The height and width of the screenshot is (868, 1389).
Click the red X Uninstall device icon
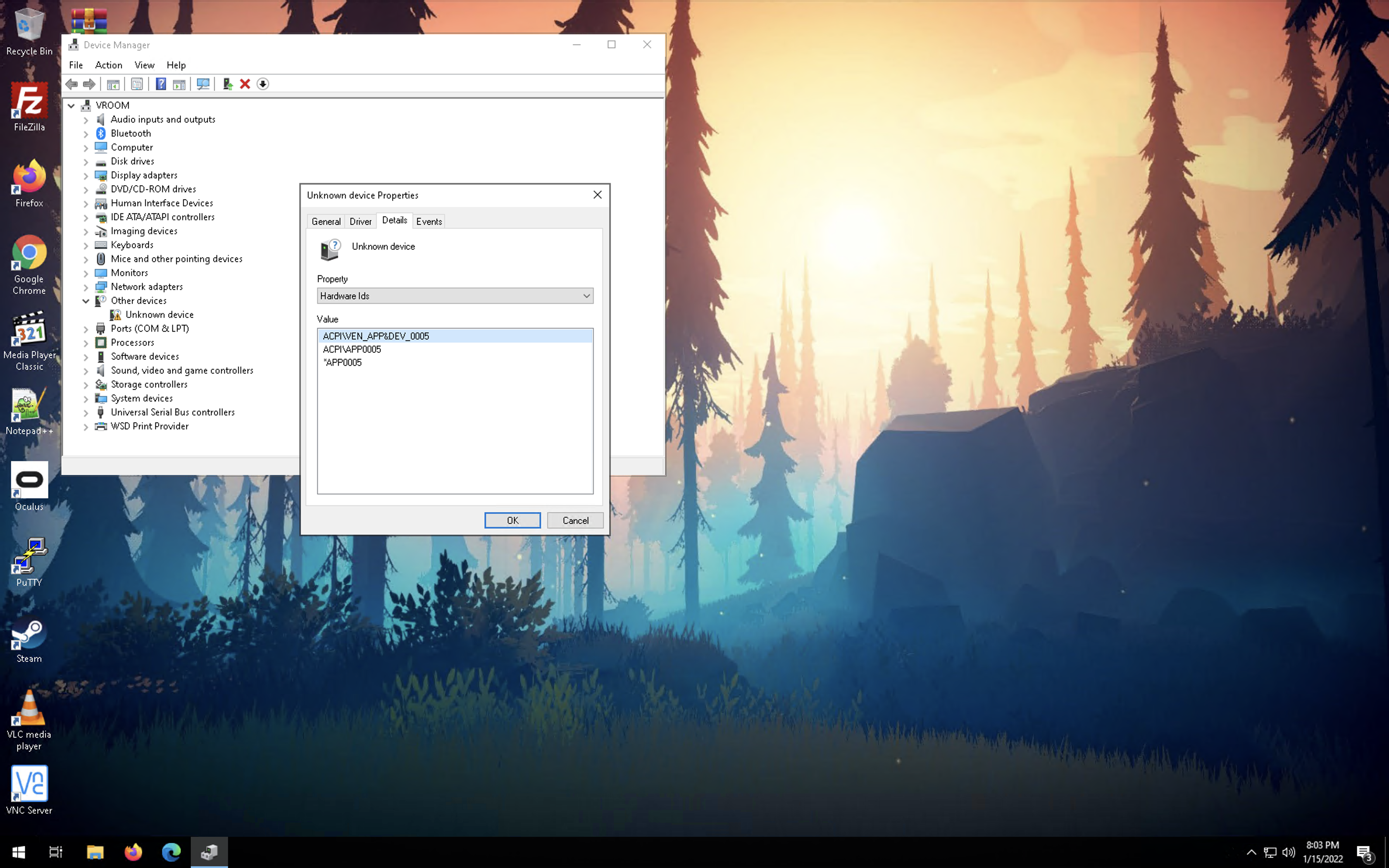[245, 84]
